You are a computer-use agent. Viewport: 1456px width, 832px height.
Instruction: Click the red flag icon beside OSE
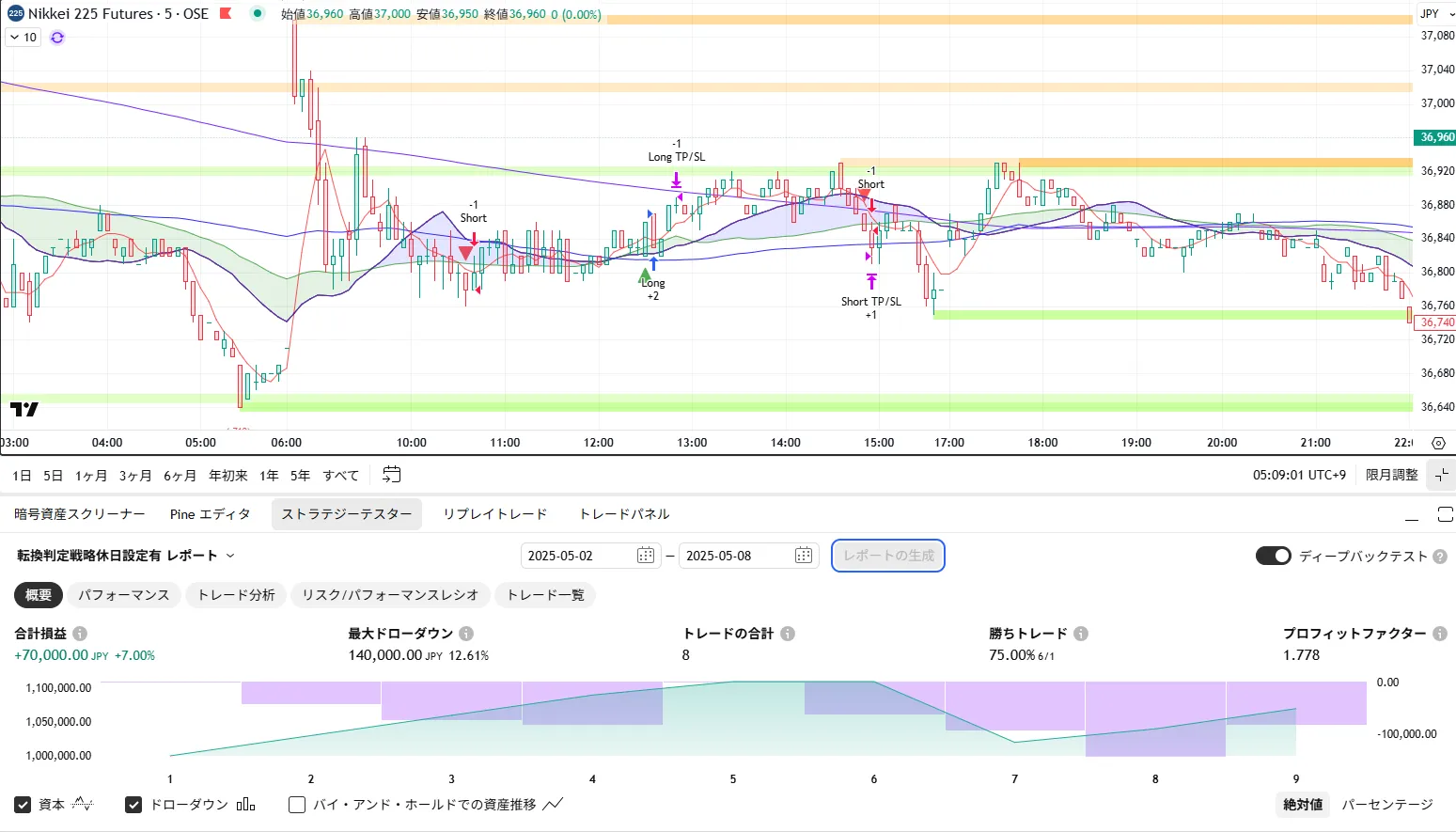click(x=226, y=14)
